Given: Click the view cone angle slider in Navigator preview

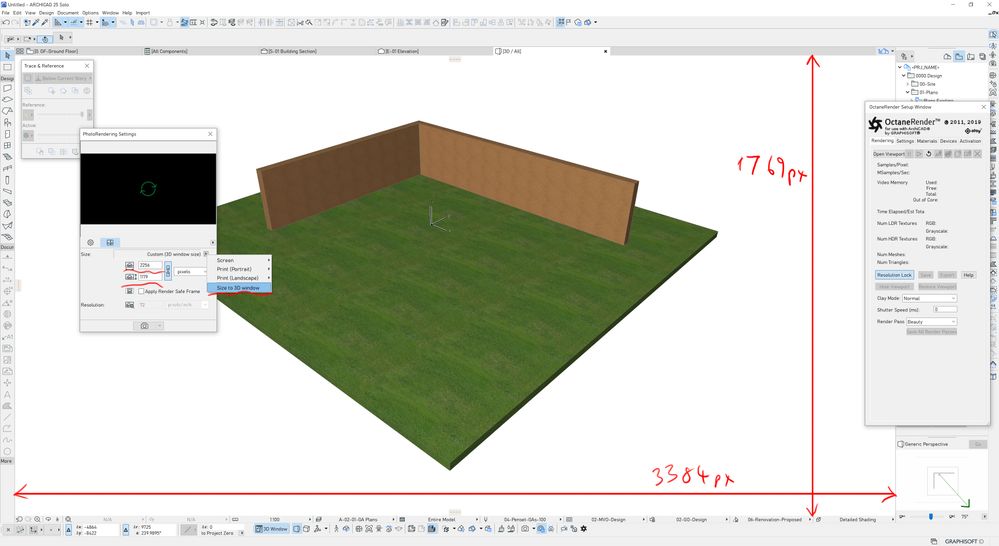Looking at the screenshot, I should coord(931,516).
